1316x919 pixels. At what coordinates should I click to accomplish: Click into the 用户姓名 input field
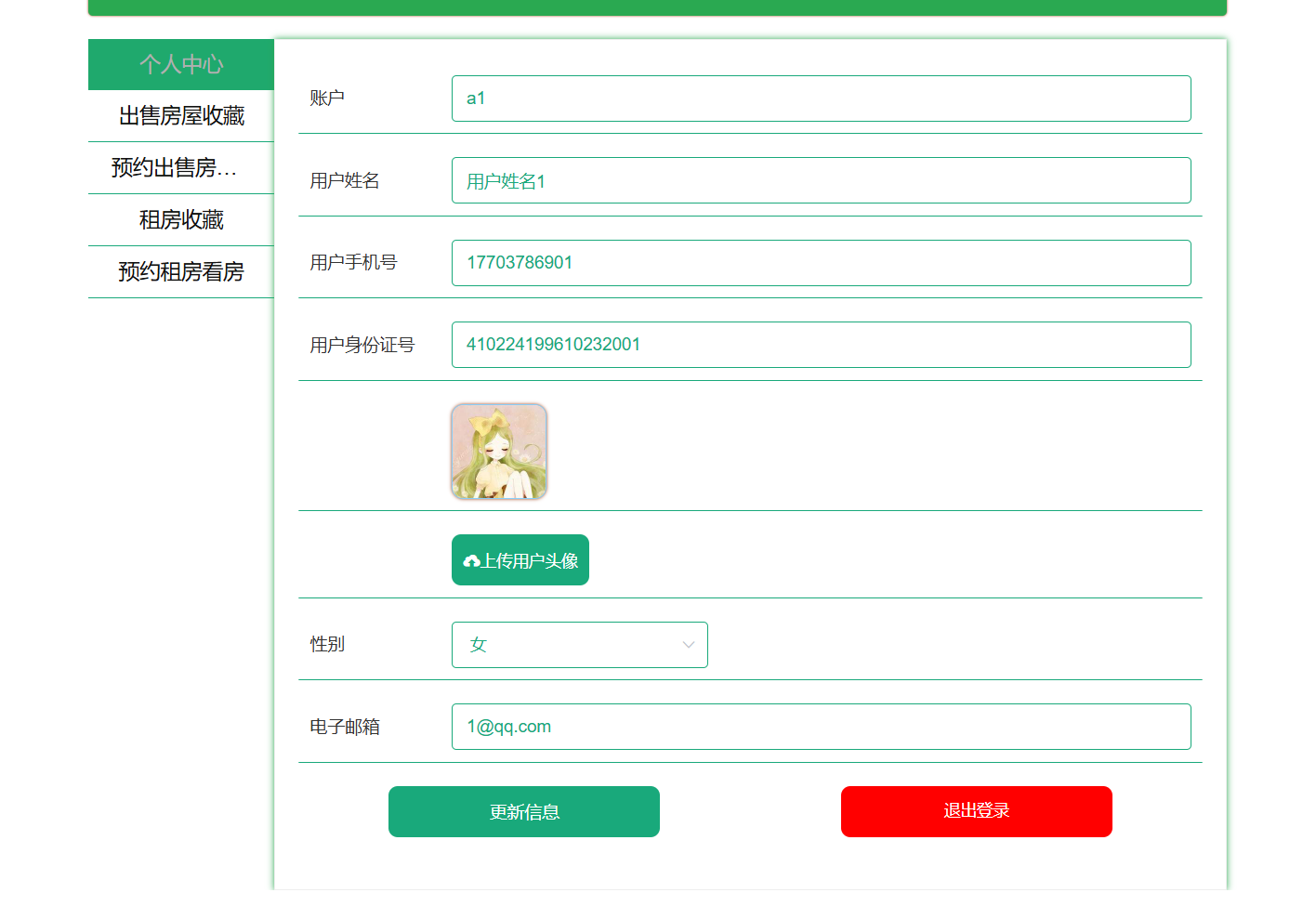[x=821, y=180]
